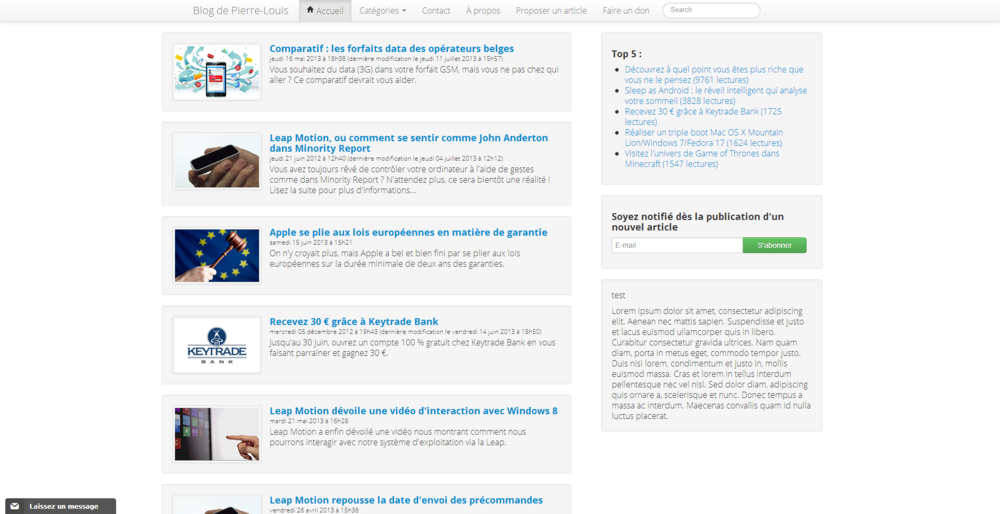Screen dimensions: 1000x514
Task: Focus the Search field in the navbar
Action: [x=711, y=10]
